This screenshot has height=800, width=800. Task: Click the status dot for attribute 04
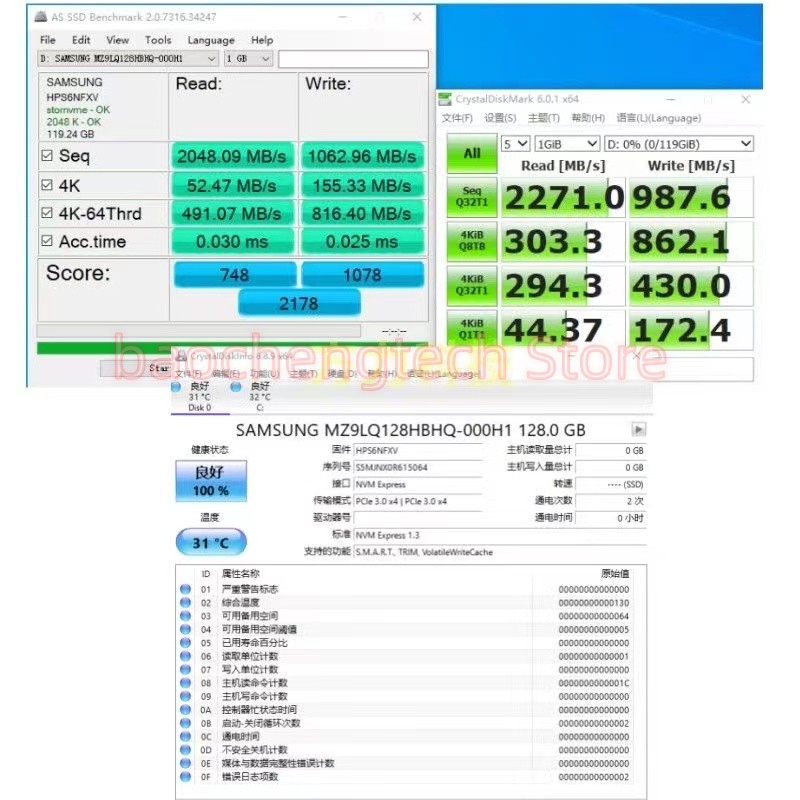point(185,629)
